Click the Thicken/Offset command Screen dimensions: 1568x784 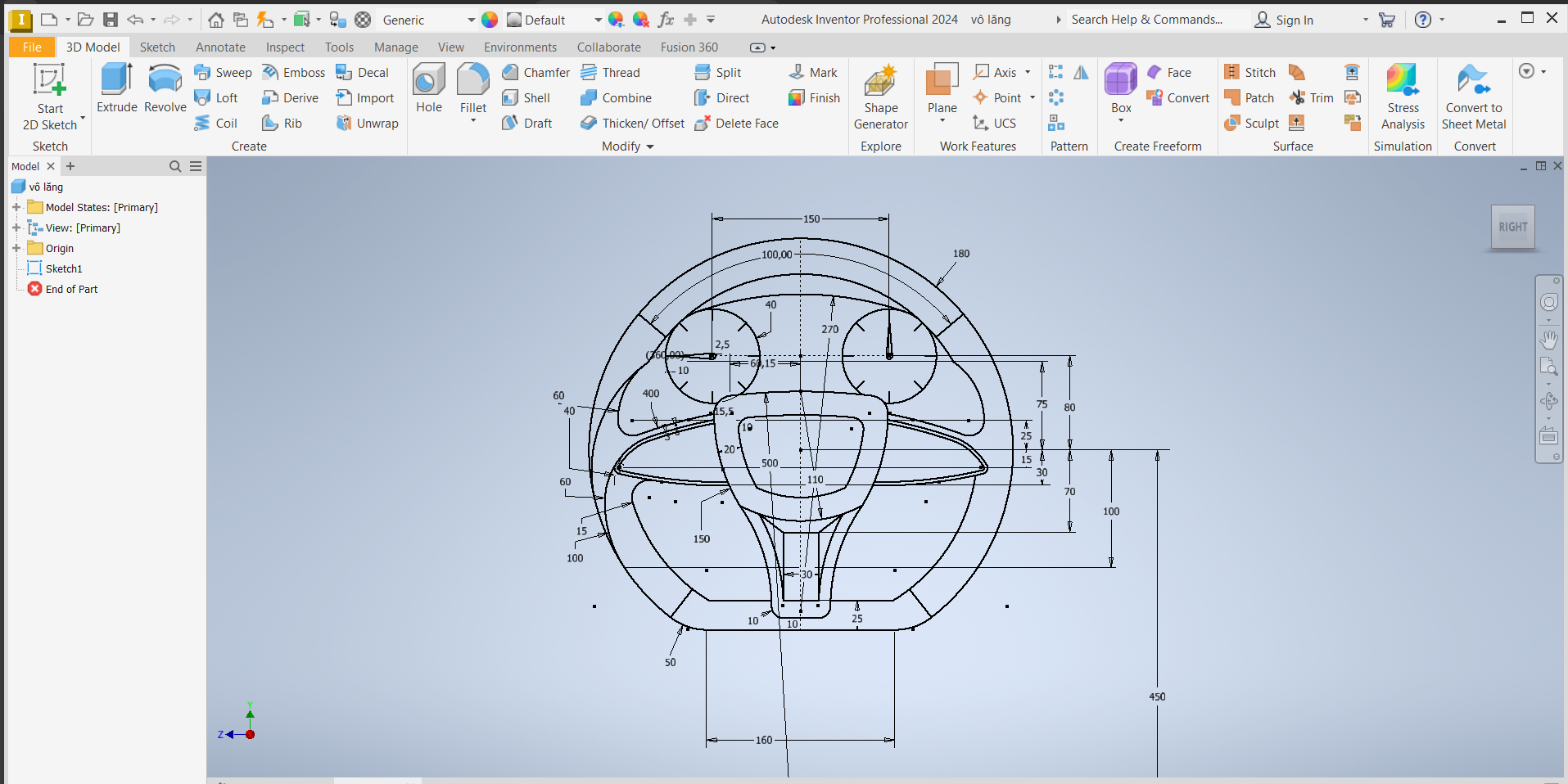click(x=632, y=124)
